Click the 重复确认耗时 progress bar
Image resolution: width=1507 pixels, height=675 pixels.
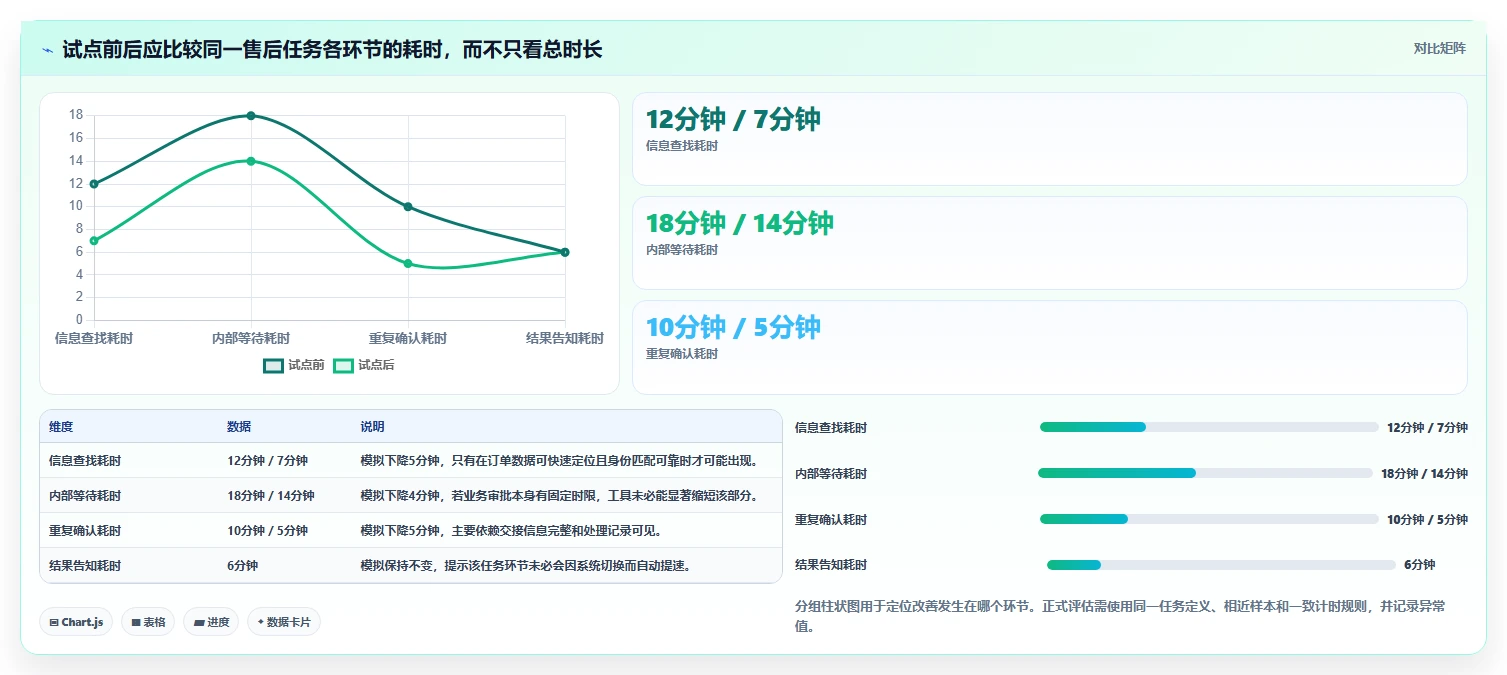(1209, 519)
